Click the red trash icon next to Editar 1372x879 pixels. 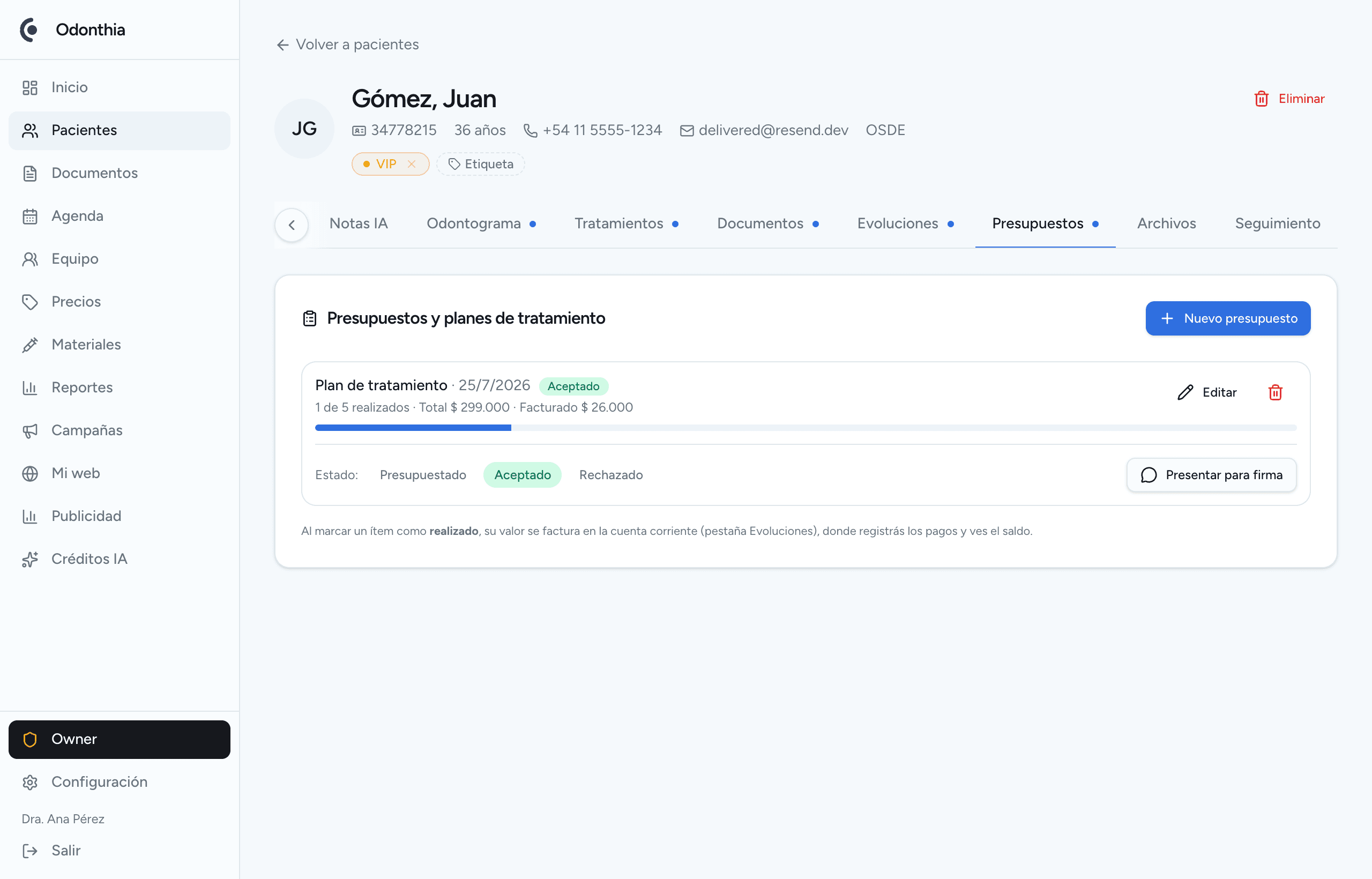tap(1275, 392)
